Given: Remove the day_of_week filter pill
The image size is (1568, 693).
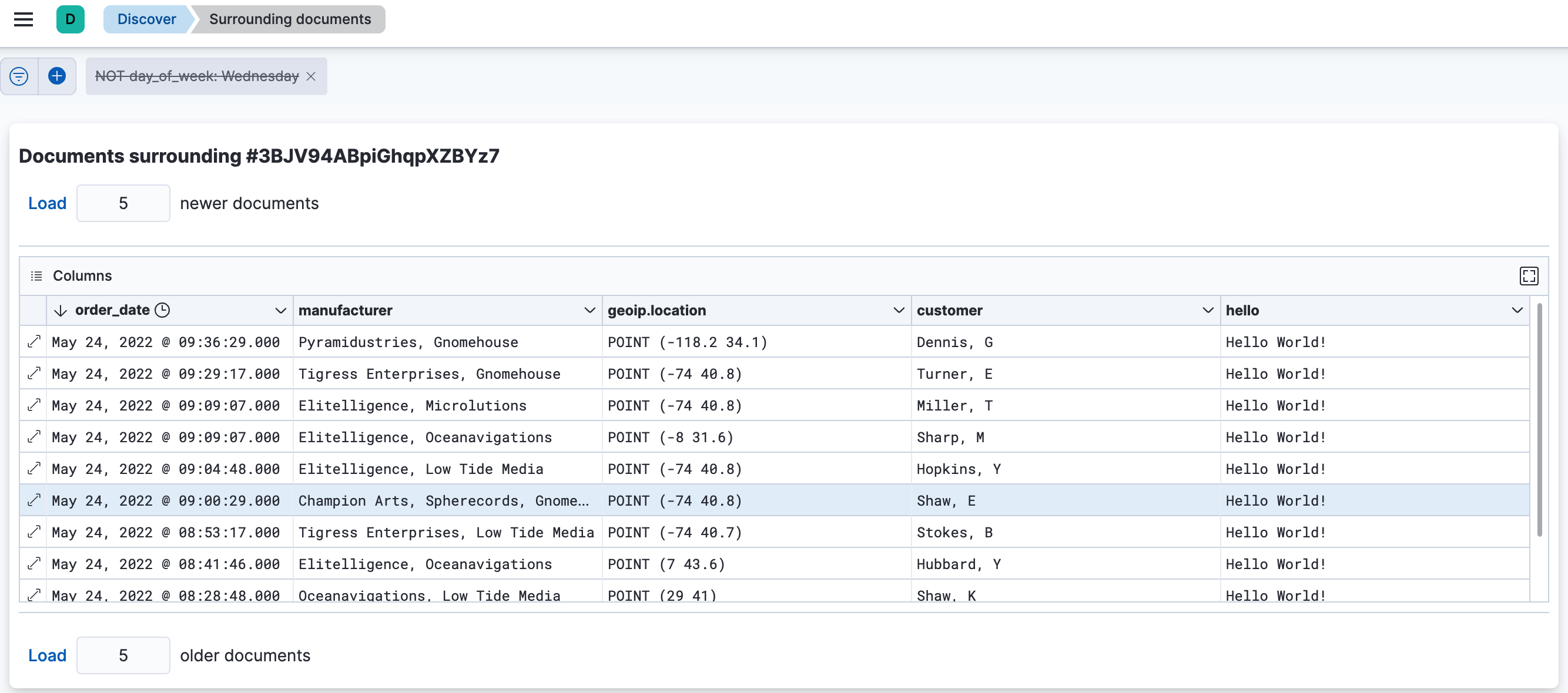Looking at the screenshot, I should pos(311,77).
